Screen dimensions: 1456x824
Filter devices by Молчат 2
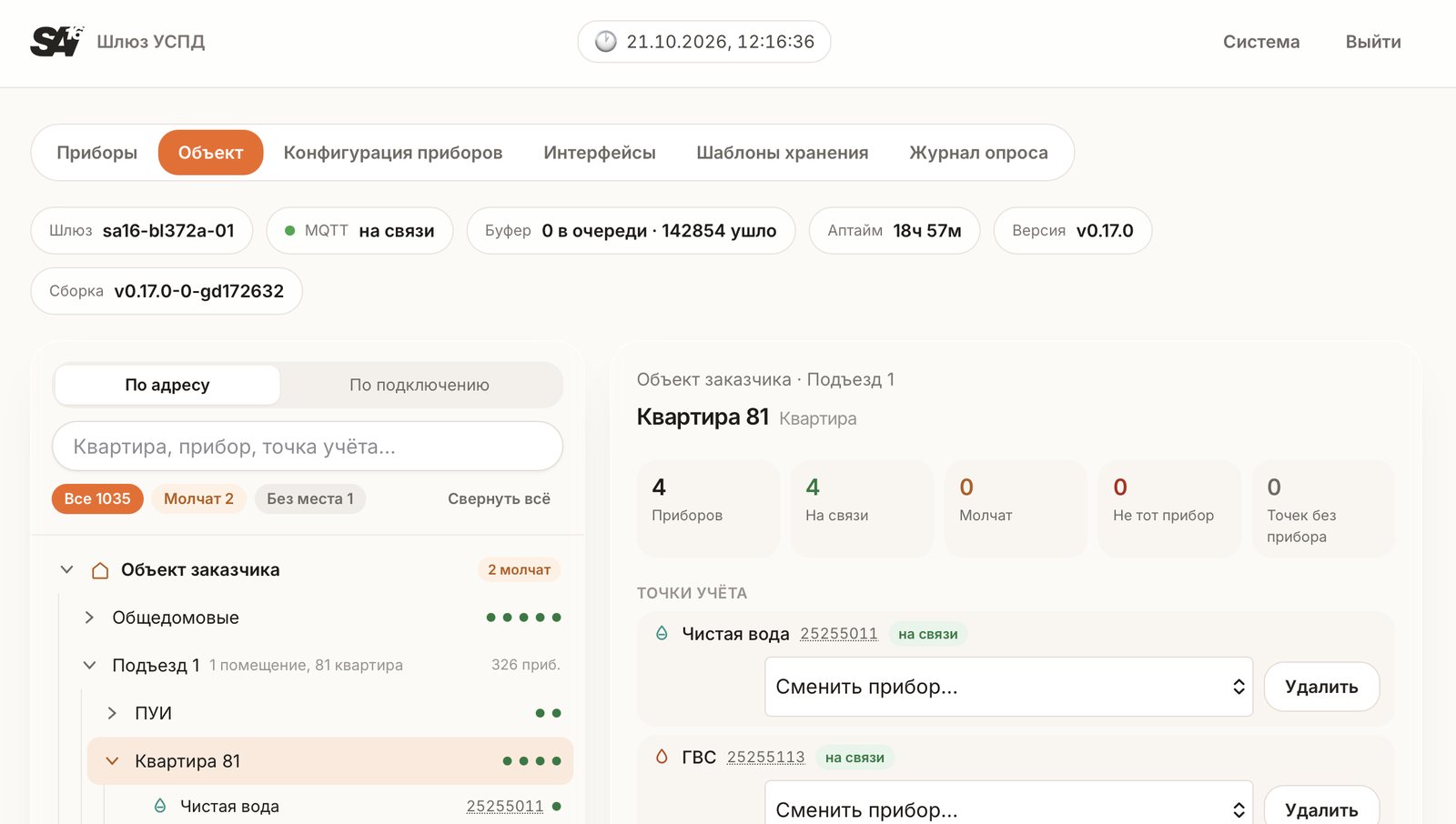198,498
